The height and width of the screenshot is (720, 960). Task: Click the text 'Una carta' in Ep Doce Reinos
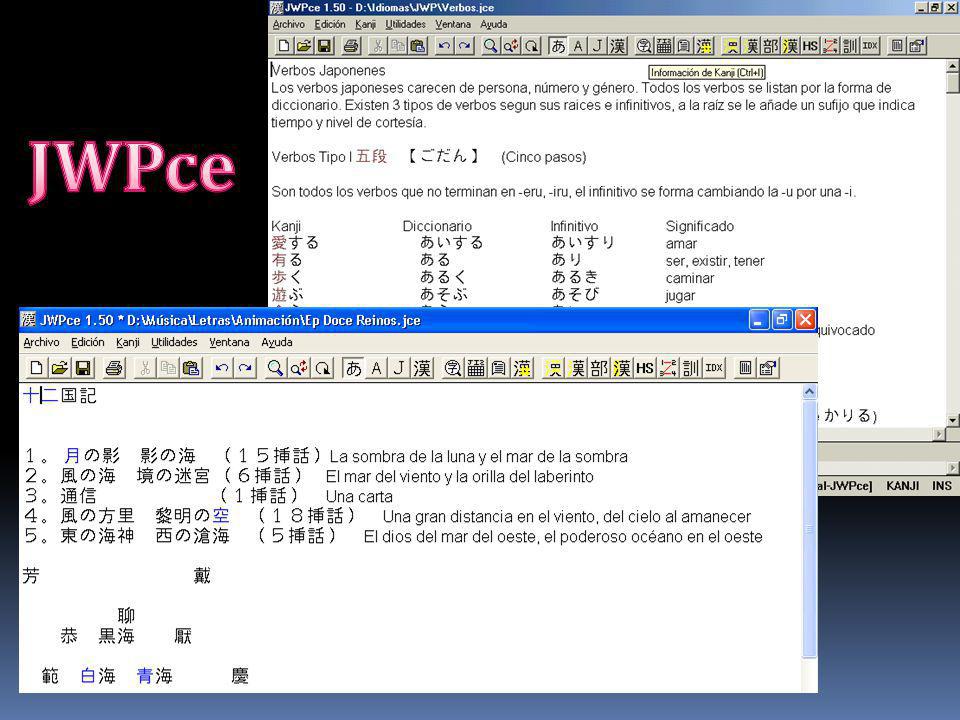coord(359,497)
